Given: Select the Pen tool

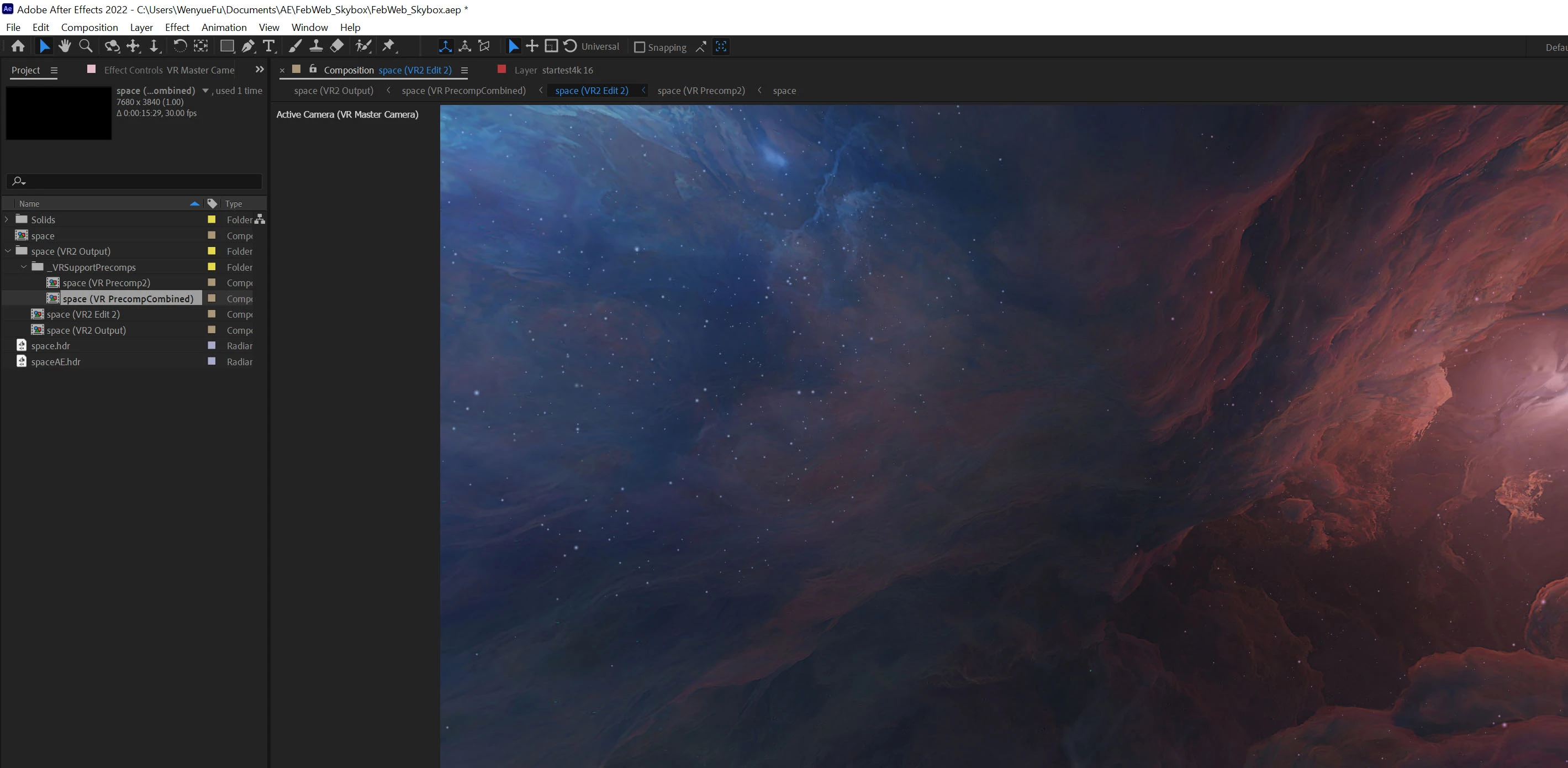Looking at the screenshot, I should coord(248,46).
